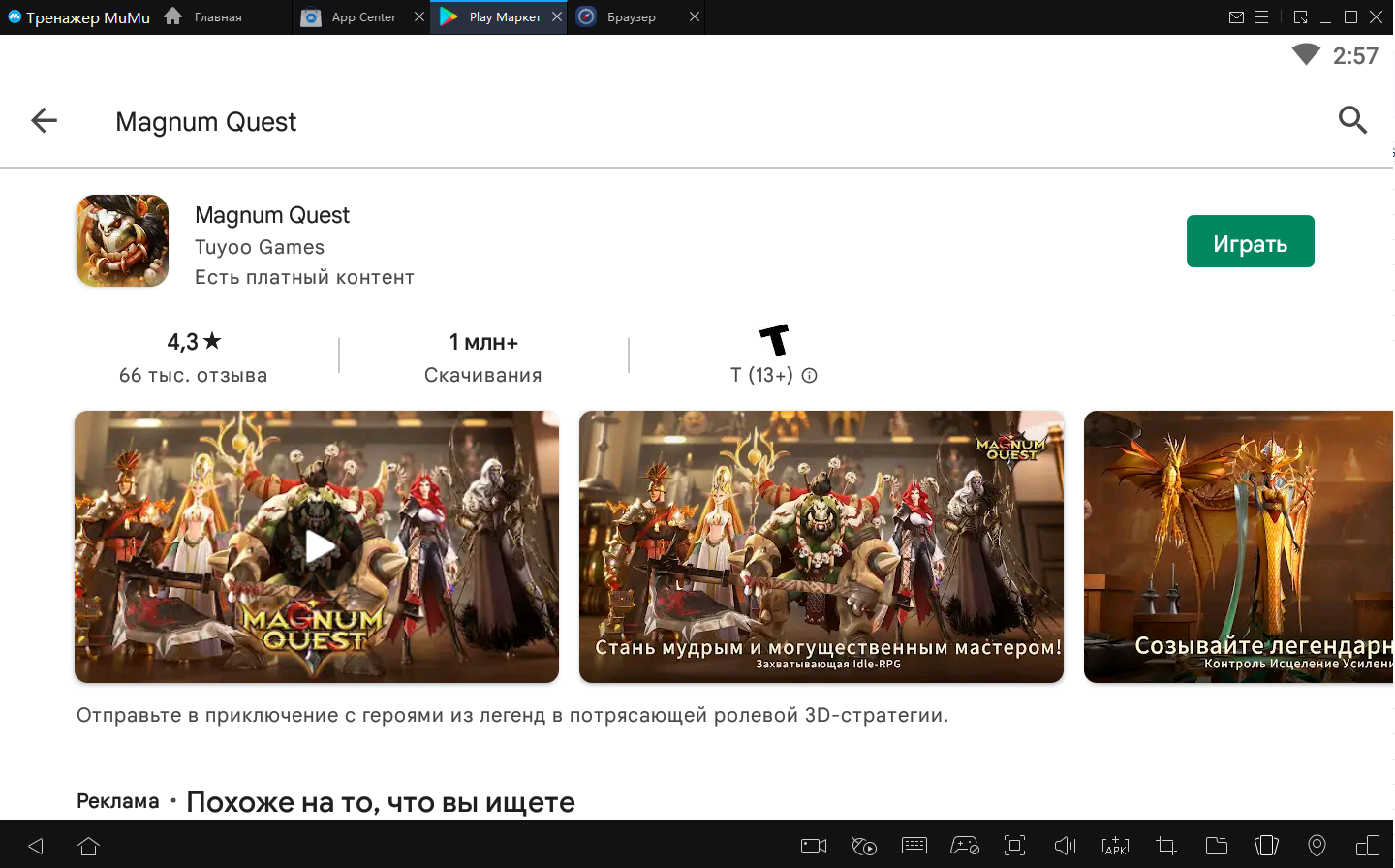Open the mail icon in the title bar

pos(1236,17)
